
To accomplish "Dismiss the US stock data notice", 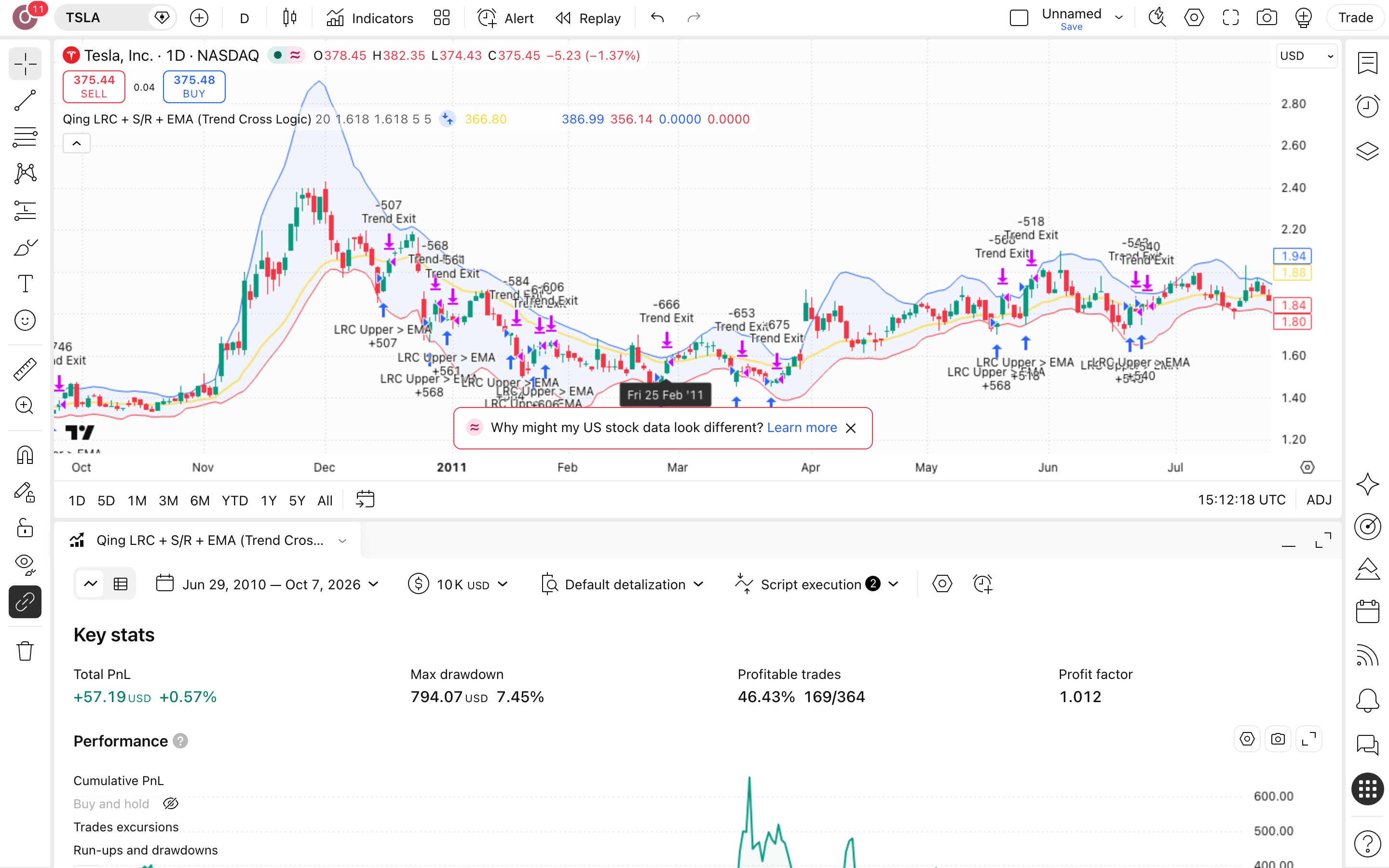I will 851,428.
